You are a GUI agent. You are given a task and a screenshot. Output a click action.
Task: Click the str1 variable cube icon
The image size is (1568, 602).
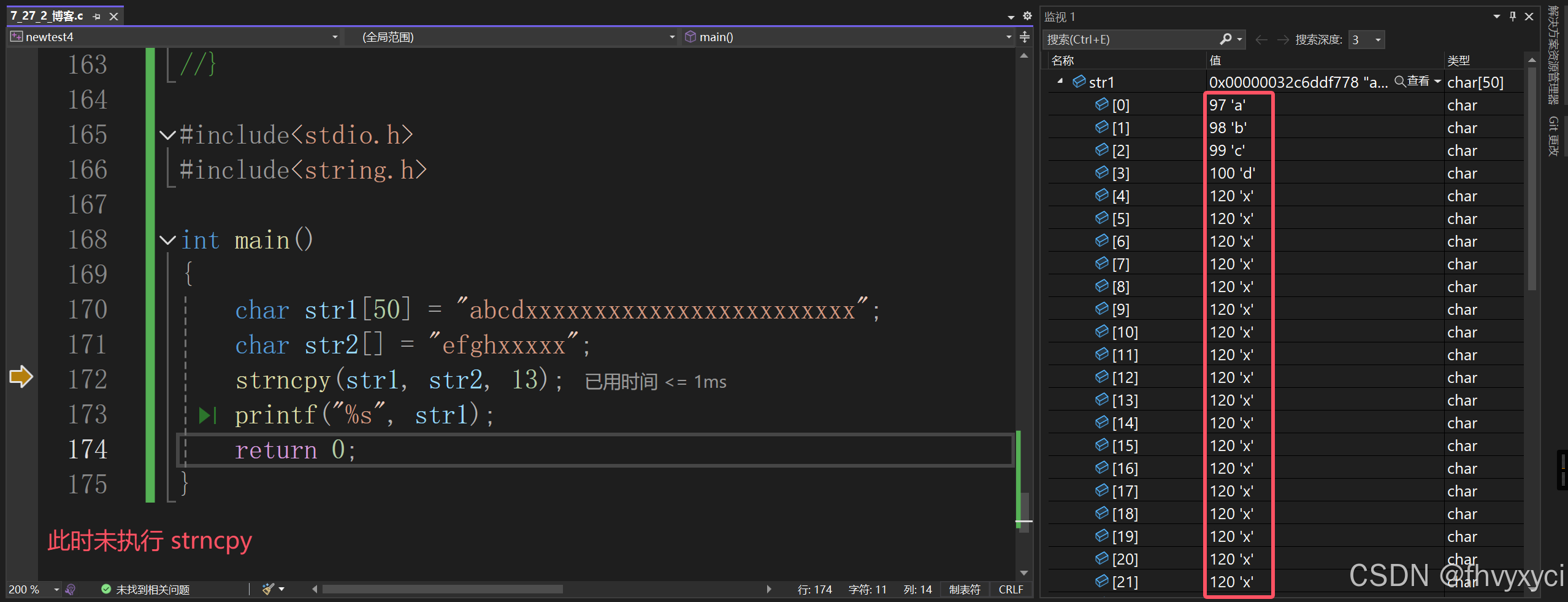(1079, 82)
